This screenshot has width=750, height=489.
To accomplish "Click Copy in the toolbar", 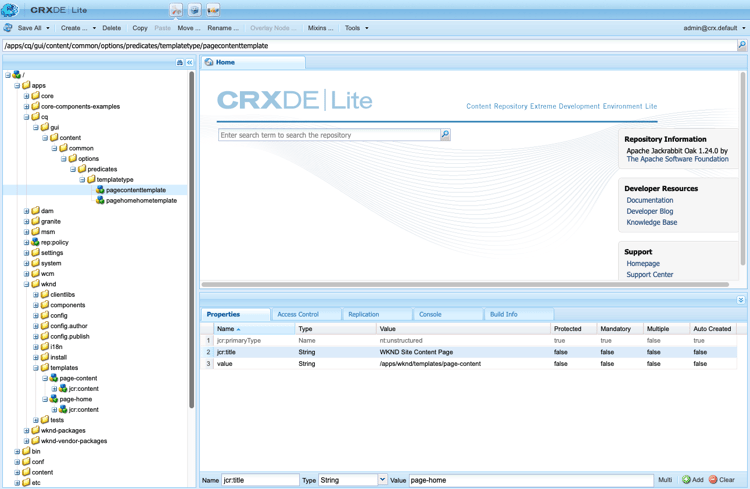I will pyautogui.click(x=140, y=28).
